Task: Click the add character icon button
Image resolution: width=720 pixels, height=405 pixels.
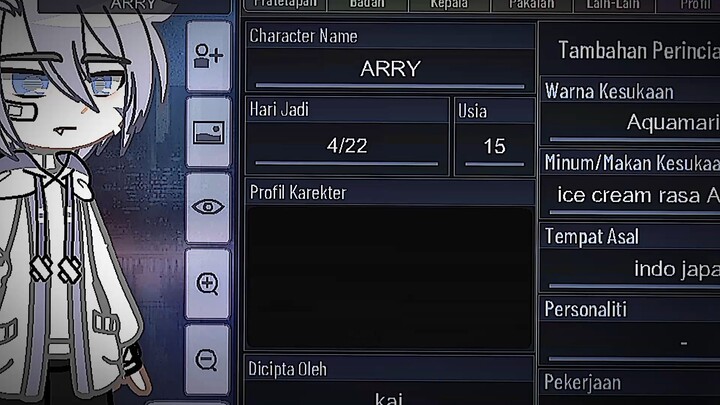Action: (x=208, y=56)
